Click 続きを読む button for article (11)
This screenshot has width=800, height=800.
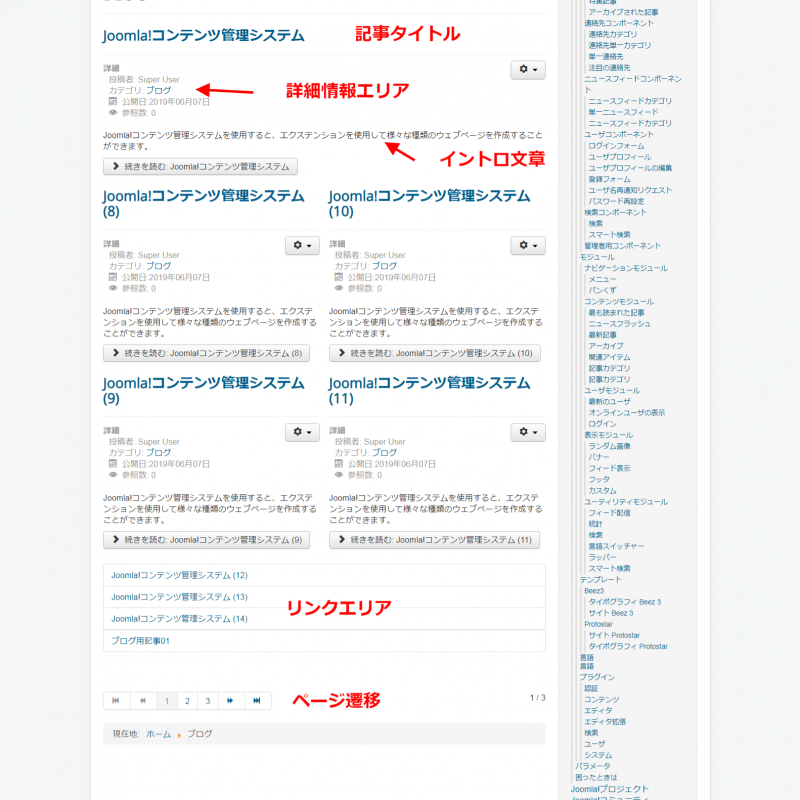[434, 540]
